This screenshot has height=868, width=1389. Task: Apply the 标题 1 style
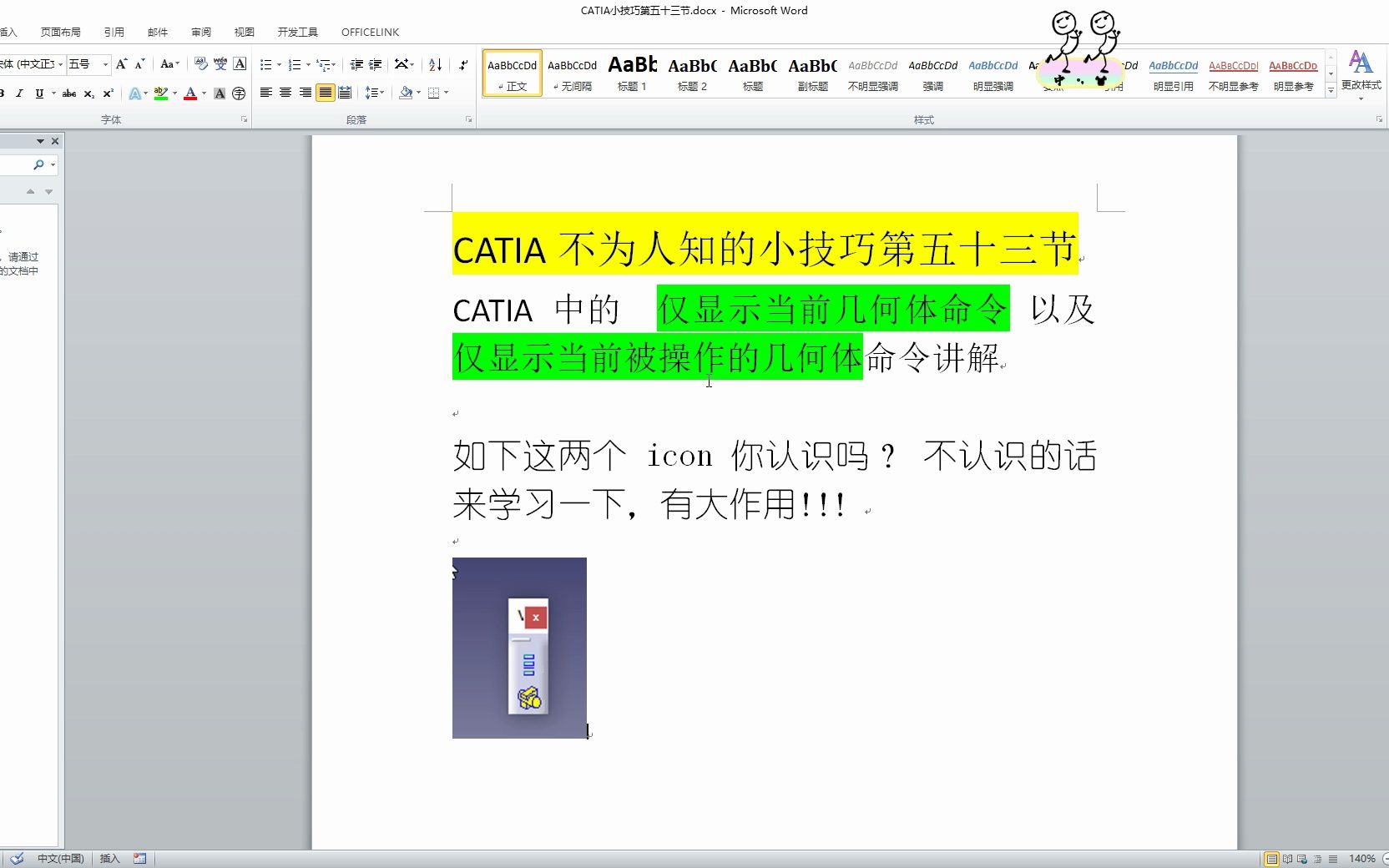tap(633, 73)
